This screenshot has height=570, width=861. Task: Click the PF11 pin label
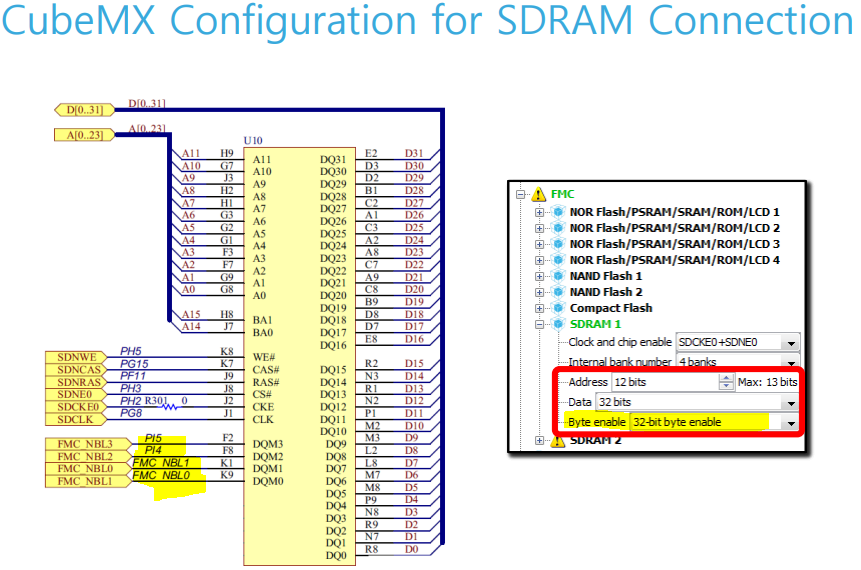[133, 376]
